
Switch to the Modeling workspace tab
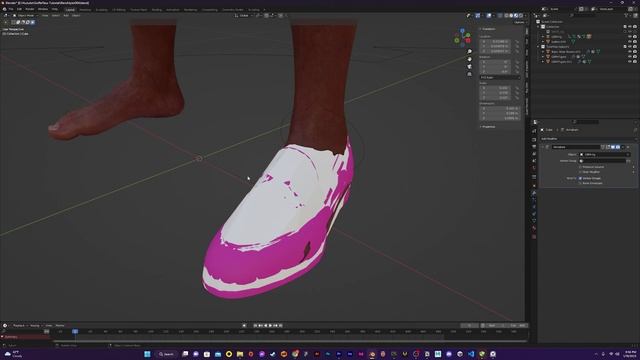85,9
